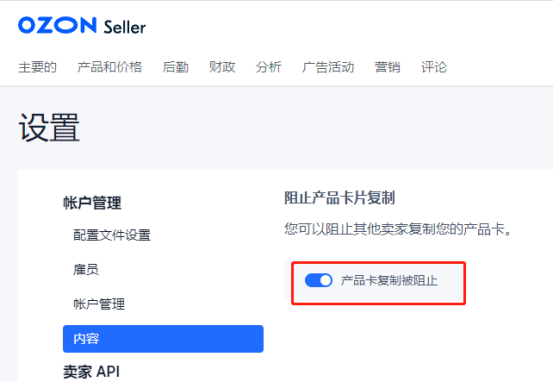Go to the 后勤 section
The width and height of the screenshot is (554, 382).
(x=176, y=67)
